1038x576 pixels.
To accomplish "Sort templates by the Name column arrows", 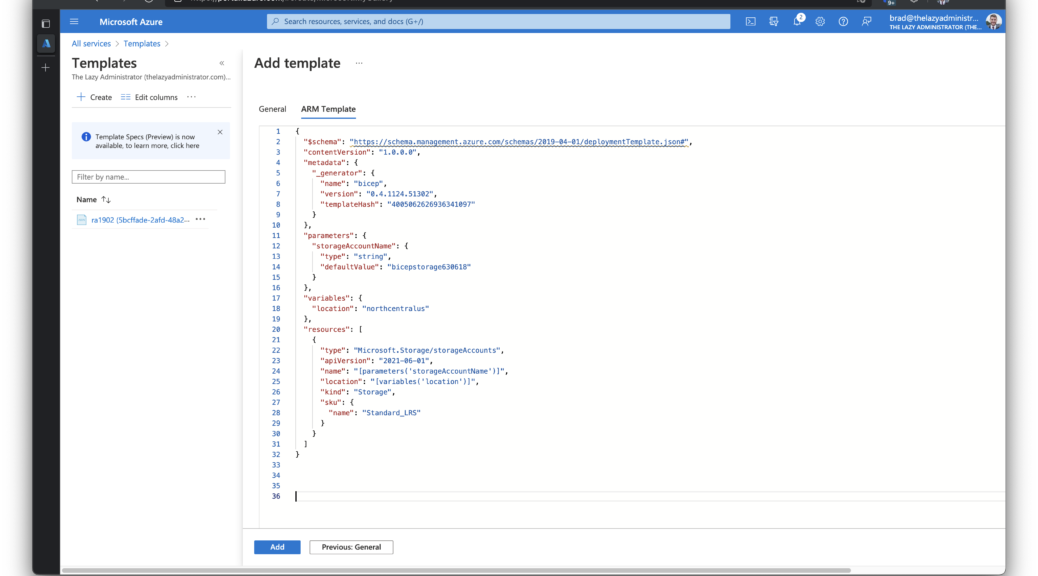I will pyautogui.click(x=106, y=199).
